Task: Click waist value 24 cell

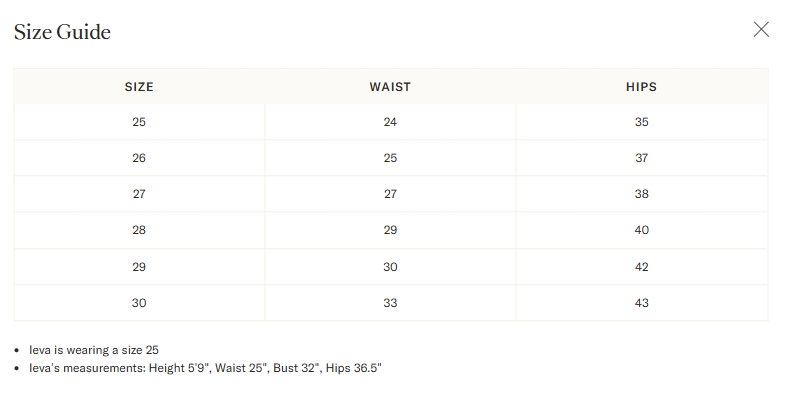Action: [x=390, y=122]
